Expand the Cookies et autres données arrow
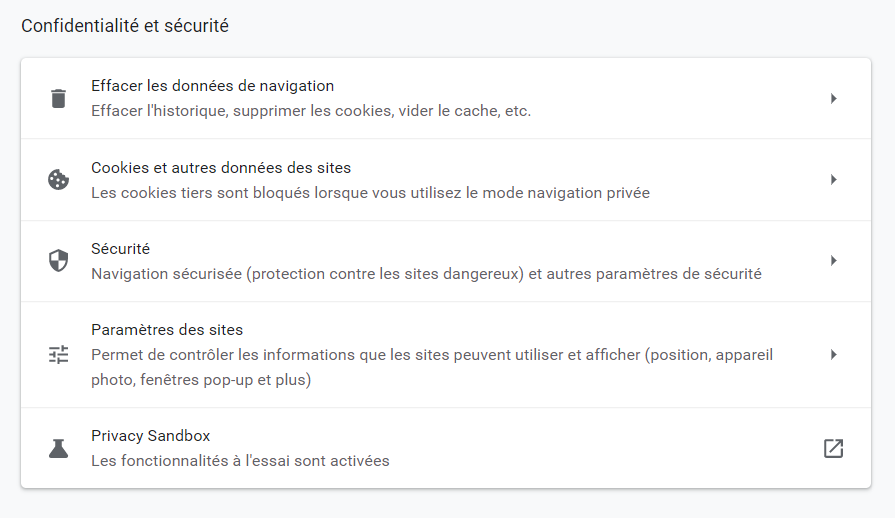This screenshot has height=518, width=895. (x=833, y=180)
